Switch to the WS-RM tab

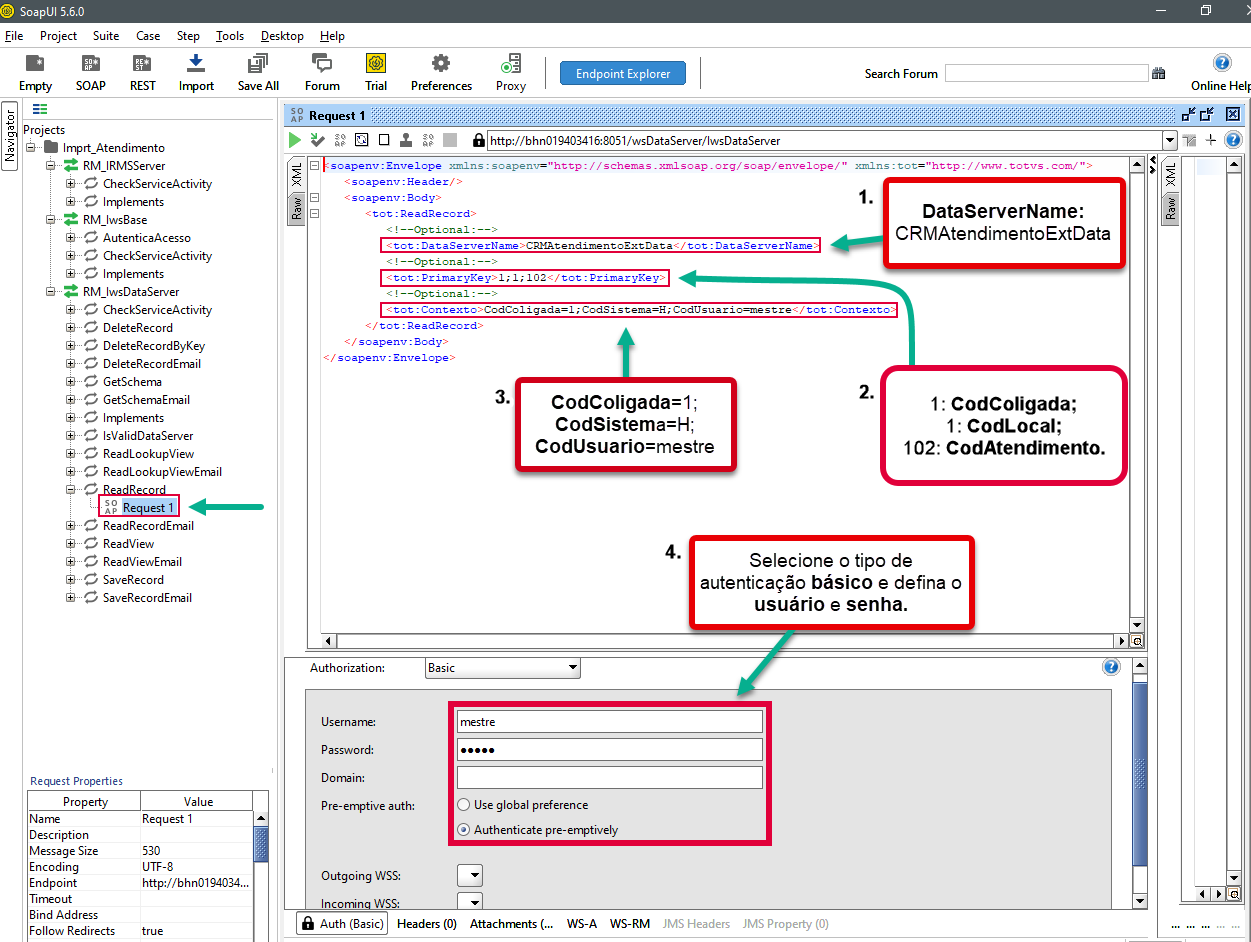pos(630,924)
